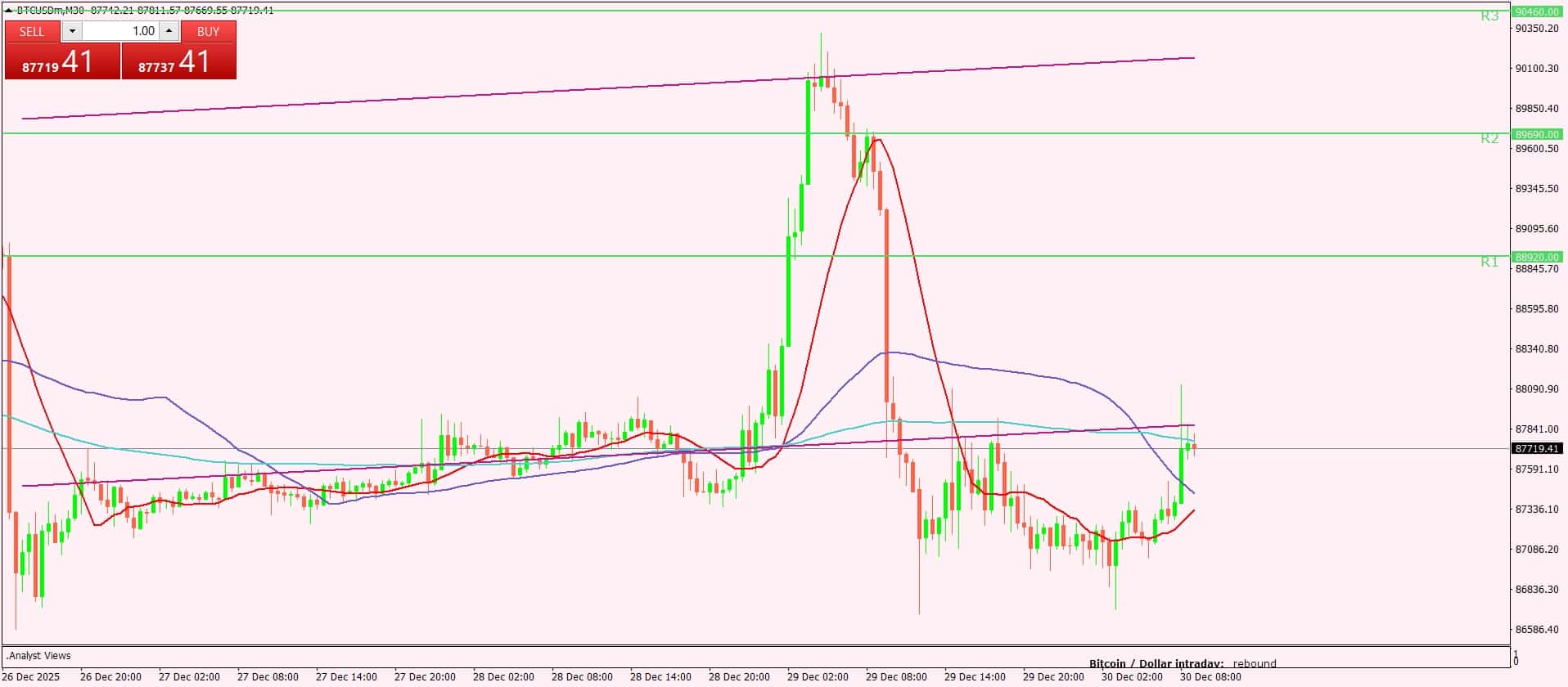Click the 28 Dec 14:00 time label
Viewport: 1568px width, 687px height.
(660, 676)
